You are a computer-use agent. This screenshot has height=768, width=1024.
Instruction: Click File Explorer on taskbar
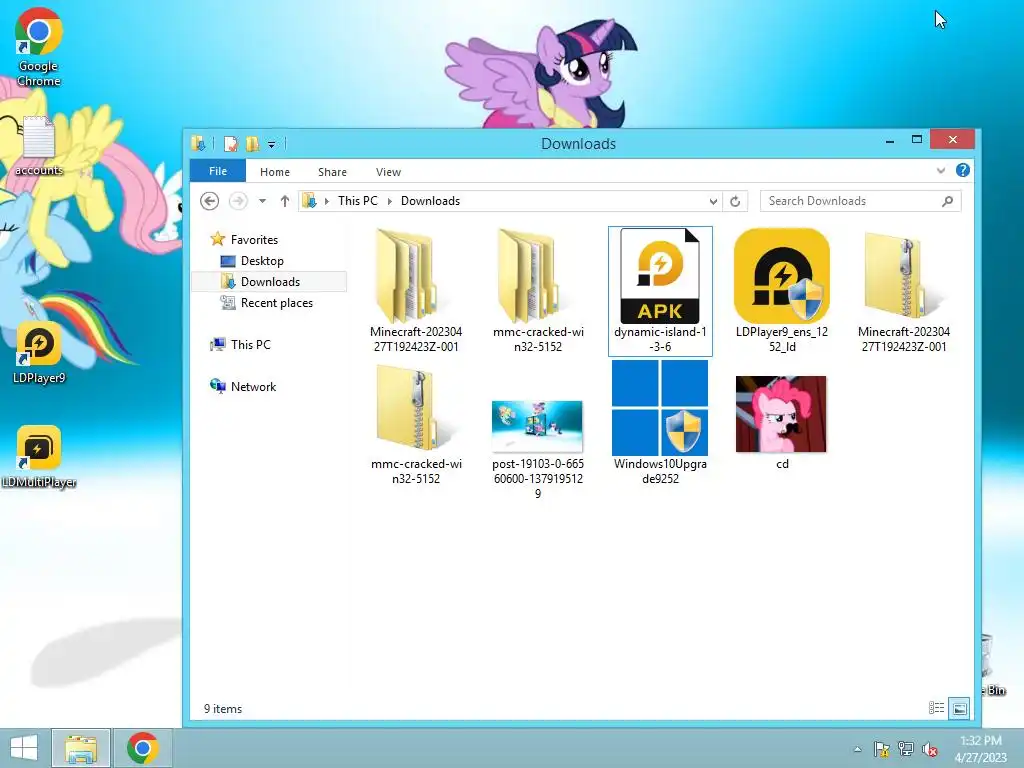click(x=81, y=748)
